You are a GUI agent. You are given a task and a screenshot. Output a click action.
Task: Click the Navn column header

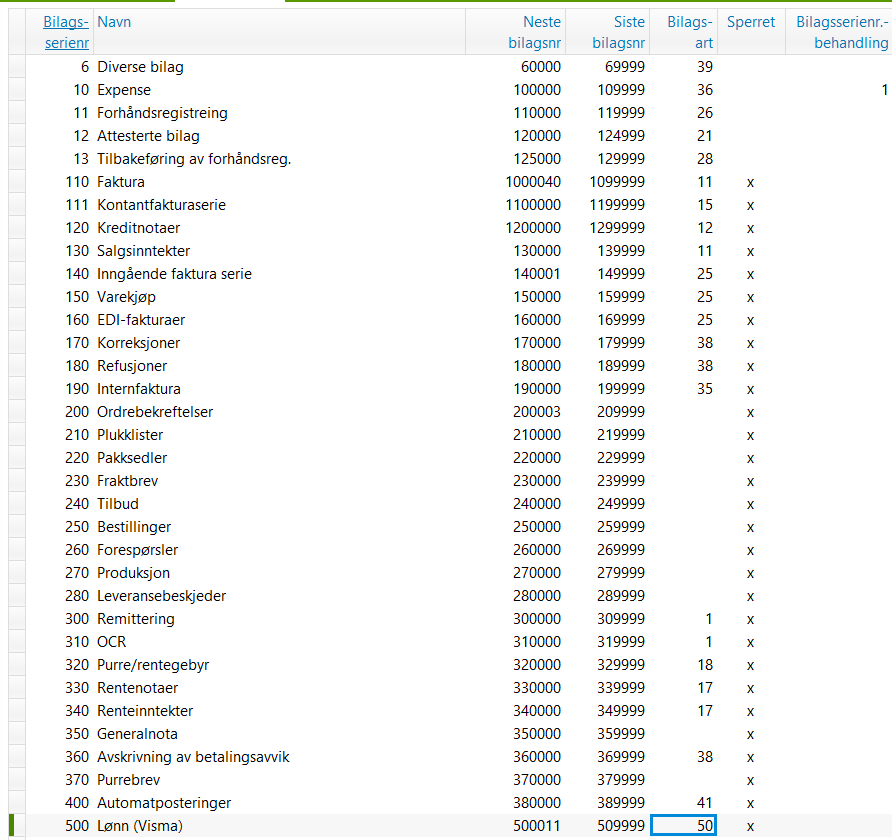pyautogui.click(x=114, y=22)
